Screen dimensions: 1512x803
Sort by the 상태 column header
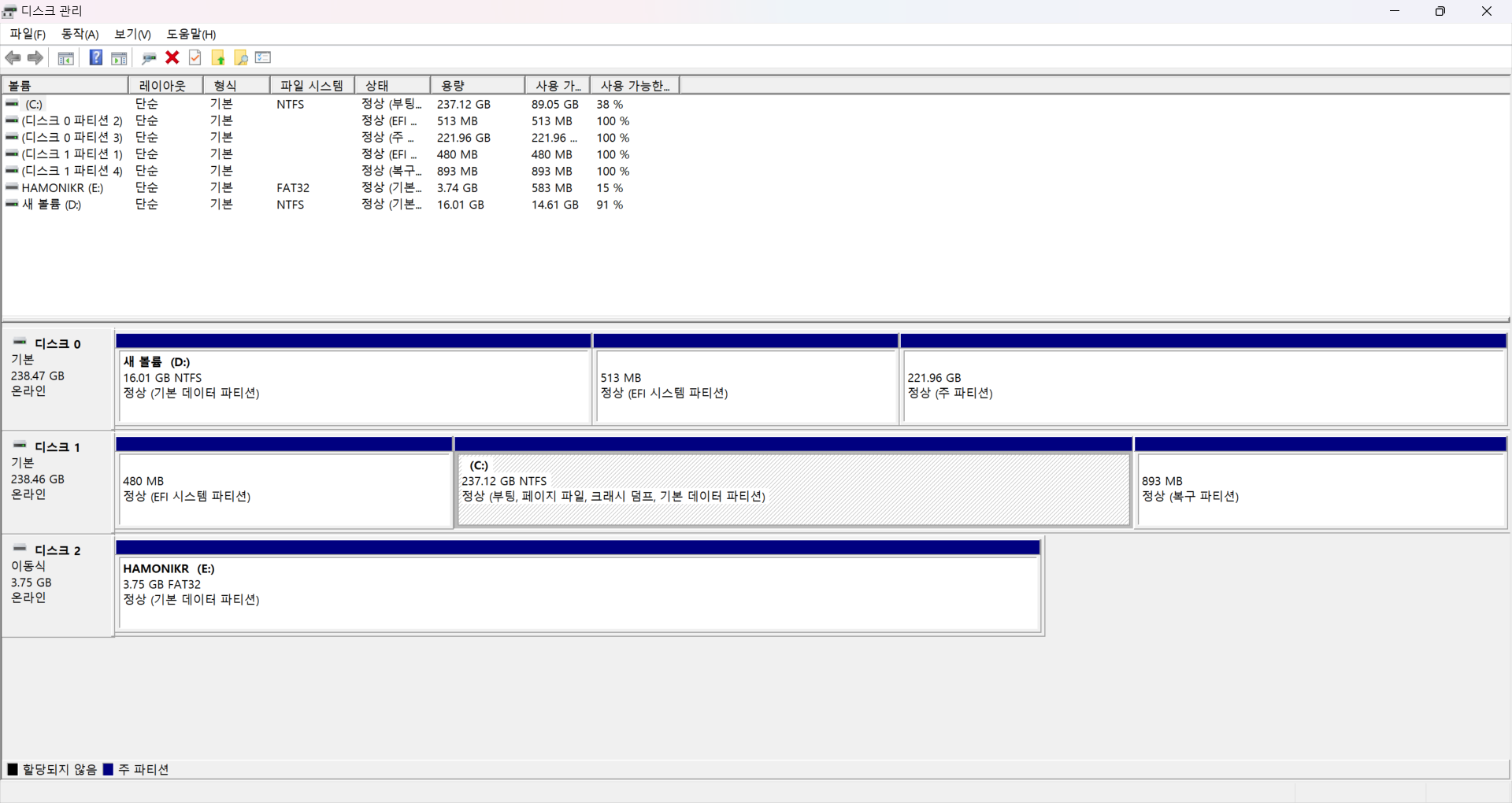tap(392, 85)
